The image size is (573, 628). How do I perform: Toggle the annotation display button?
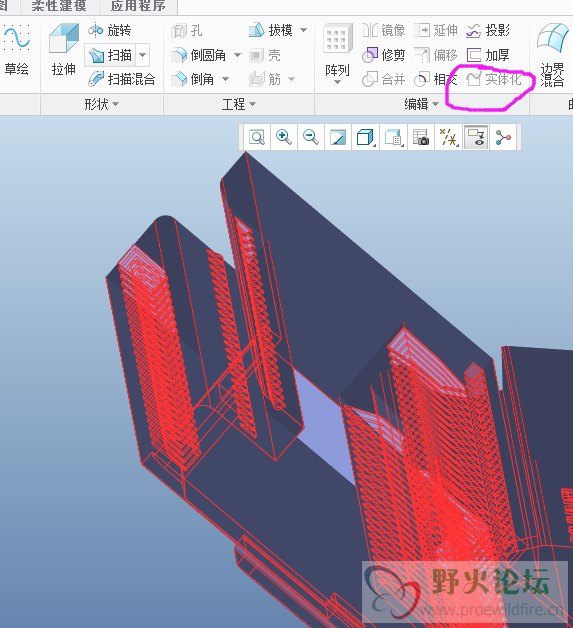point(476,137)
